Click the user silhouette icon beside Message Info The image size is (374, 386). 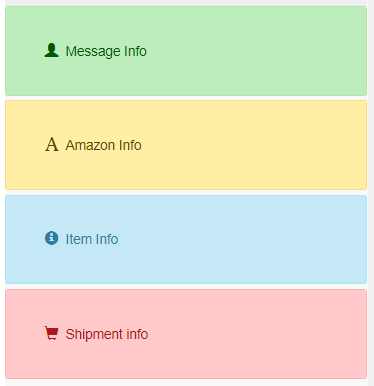(x=52, y=50)
